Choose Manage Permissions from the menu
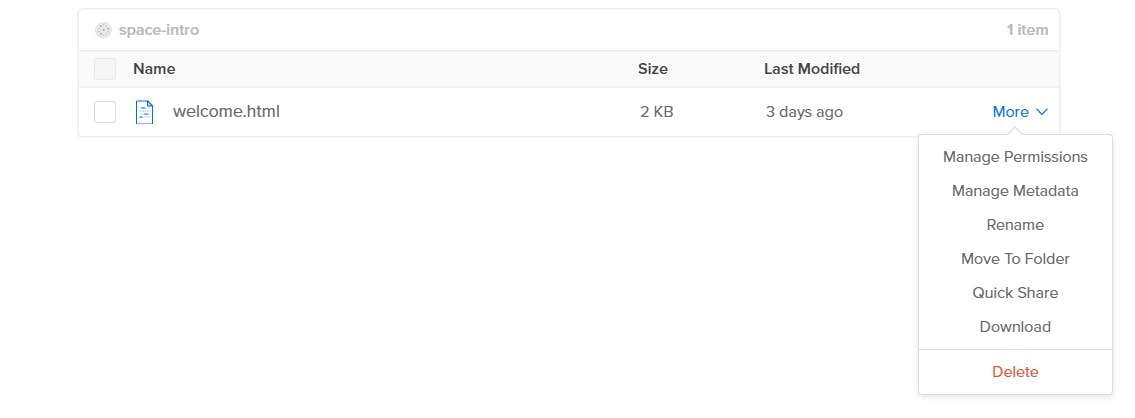 coord(1015,156)
